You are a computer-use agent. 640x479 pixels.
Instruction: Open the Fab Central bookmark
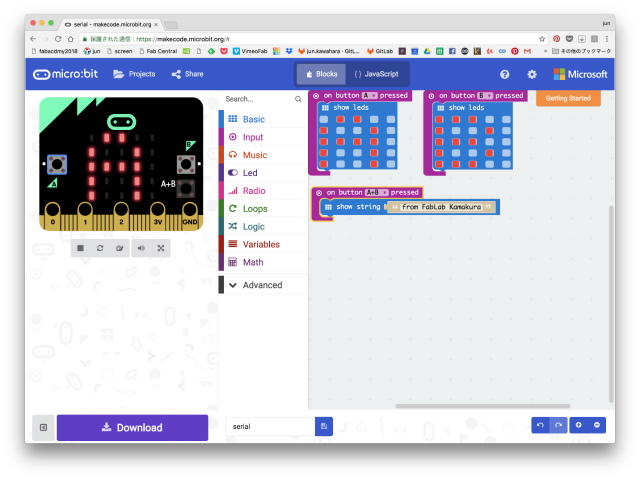click(x=158, y=51)
